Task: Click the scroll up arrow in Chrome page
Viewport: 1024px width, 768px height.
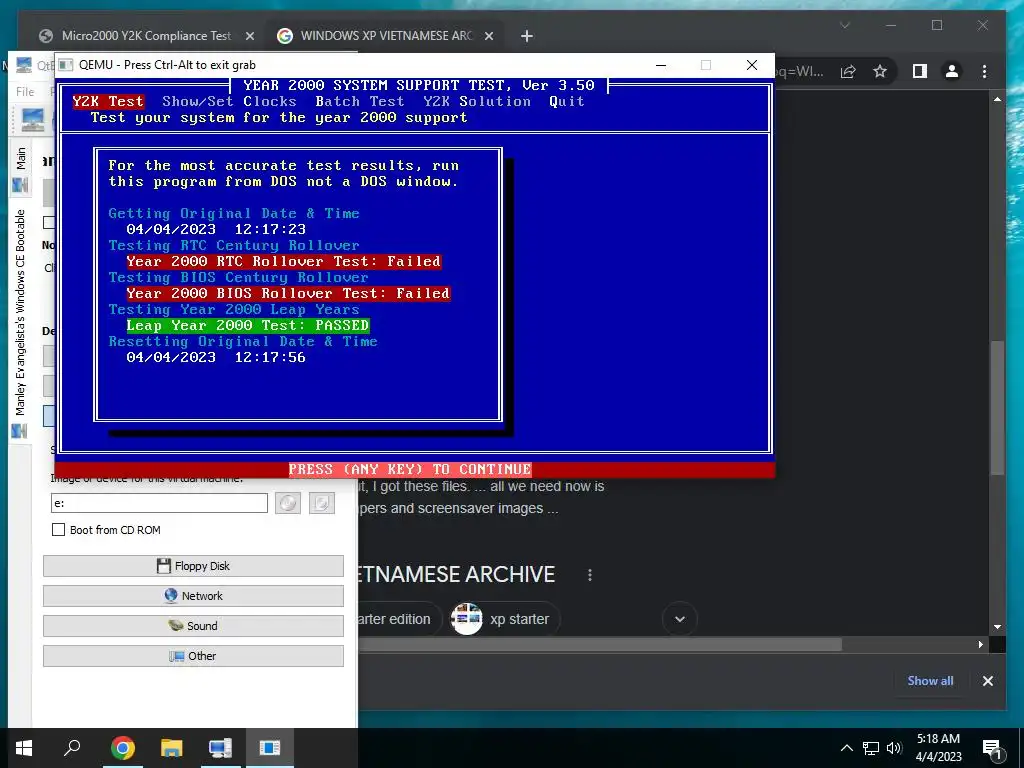Action: click(997, 99)
